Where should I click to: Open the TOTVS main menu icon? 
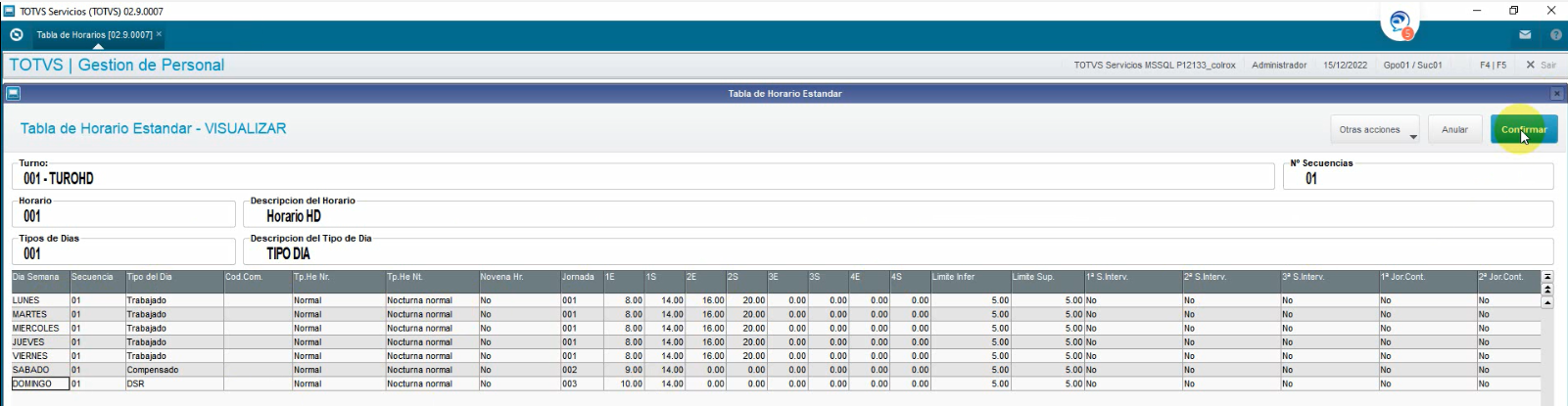point(17,34)
